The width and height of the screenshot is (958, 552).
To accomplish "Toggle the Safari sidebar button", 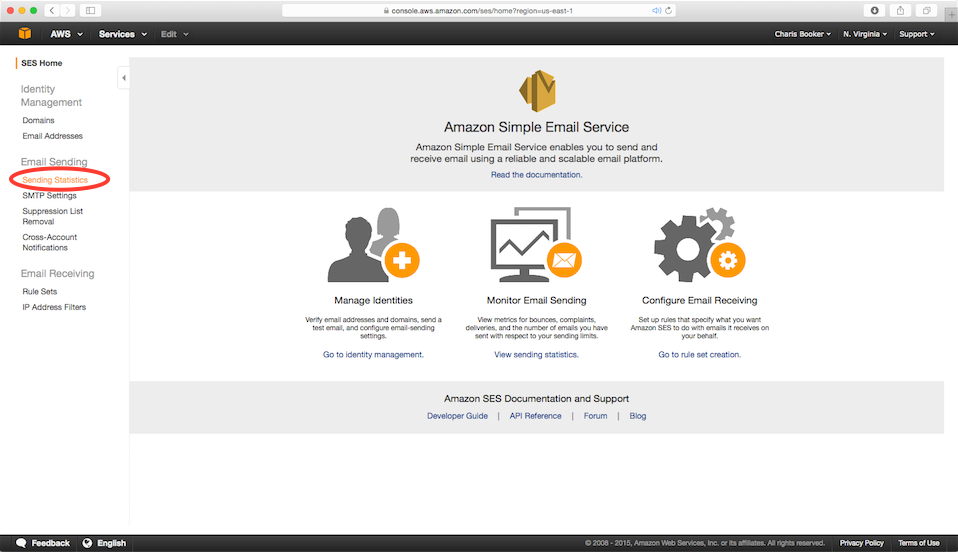I will click(x=90, y=10).
